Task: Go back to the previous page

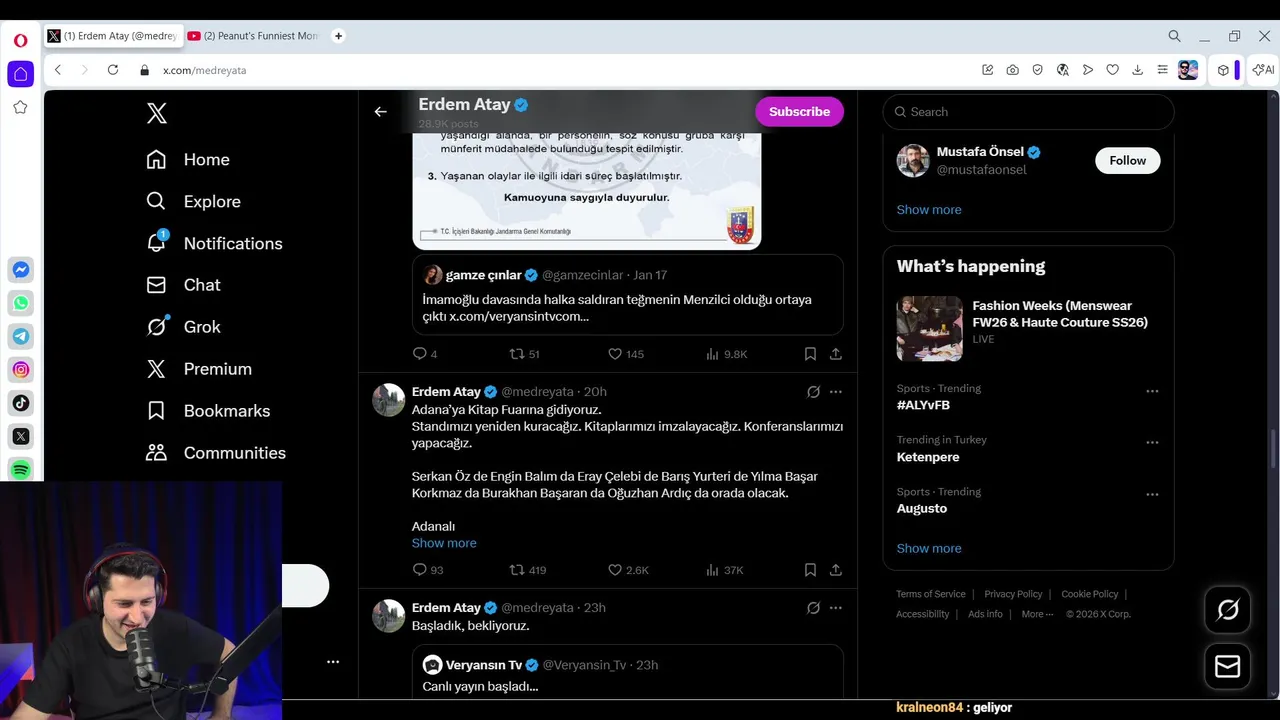Action: [x=58, y=70]
